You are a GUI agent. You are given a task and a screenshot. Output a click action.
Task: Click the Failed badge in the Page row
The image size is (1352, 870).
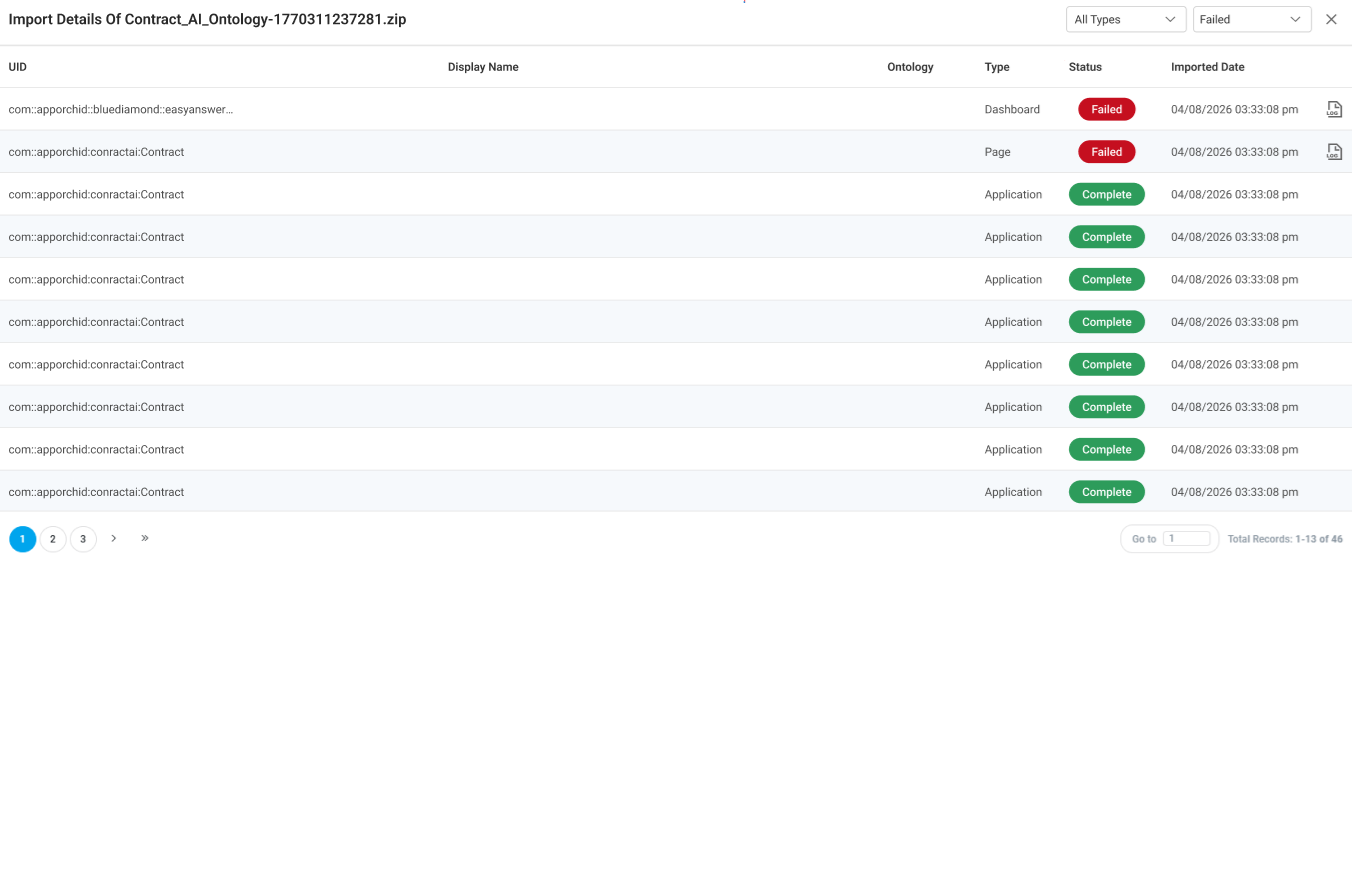(1107, 152)
